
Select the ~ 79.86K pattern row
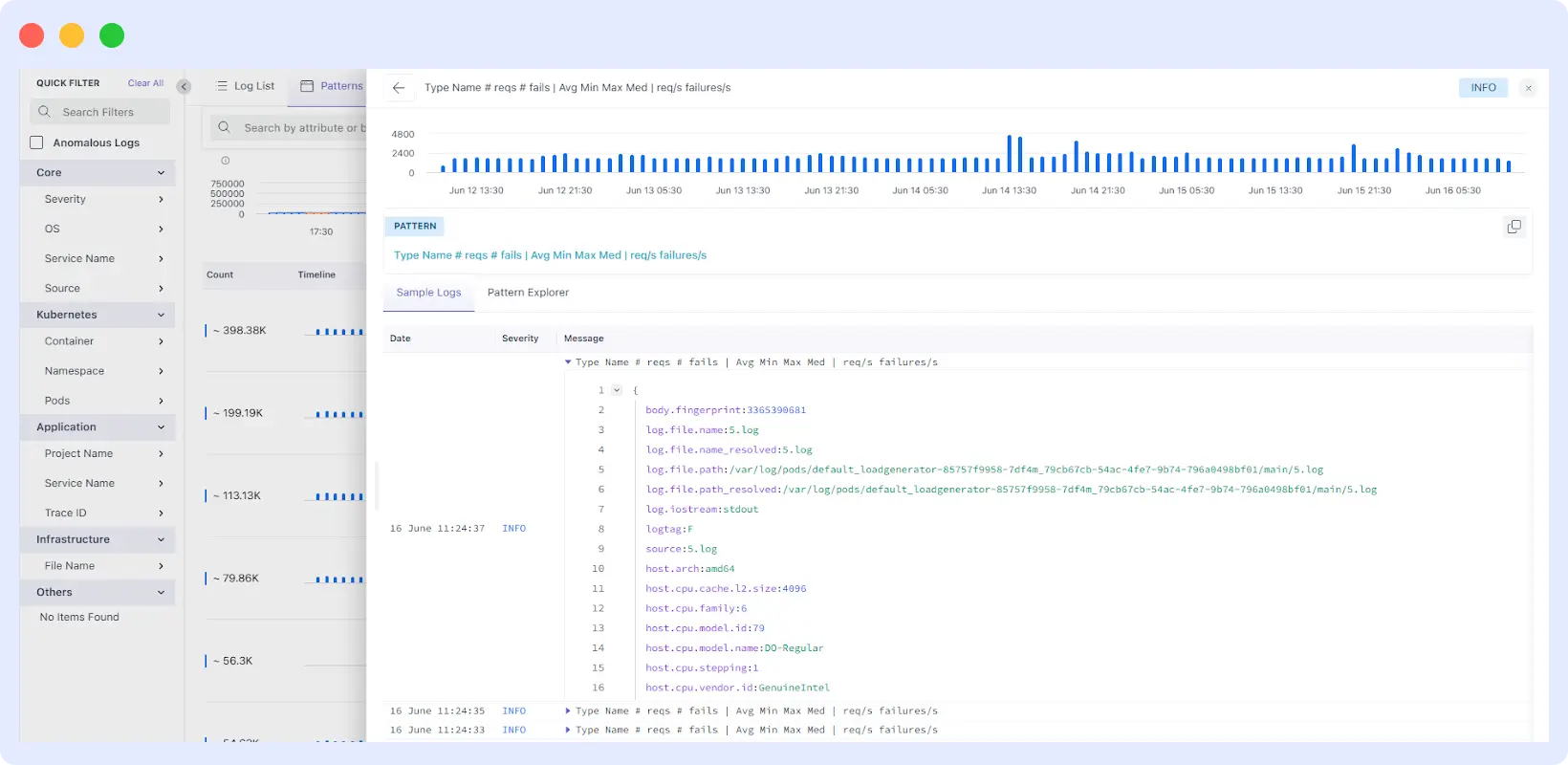coord(285,579)
